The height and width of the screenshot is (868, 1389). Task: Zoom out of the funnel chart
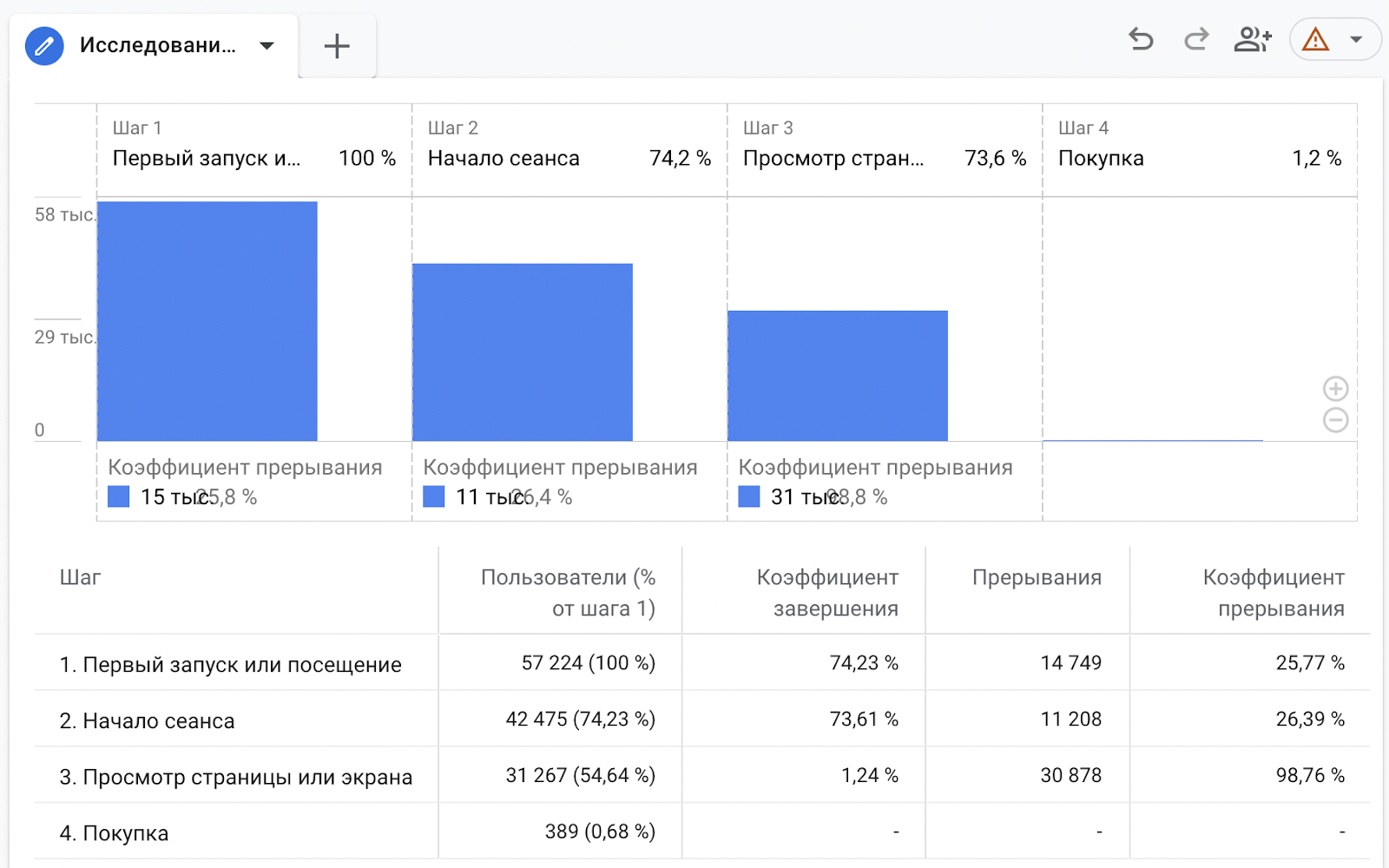pos(1334,420)
